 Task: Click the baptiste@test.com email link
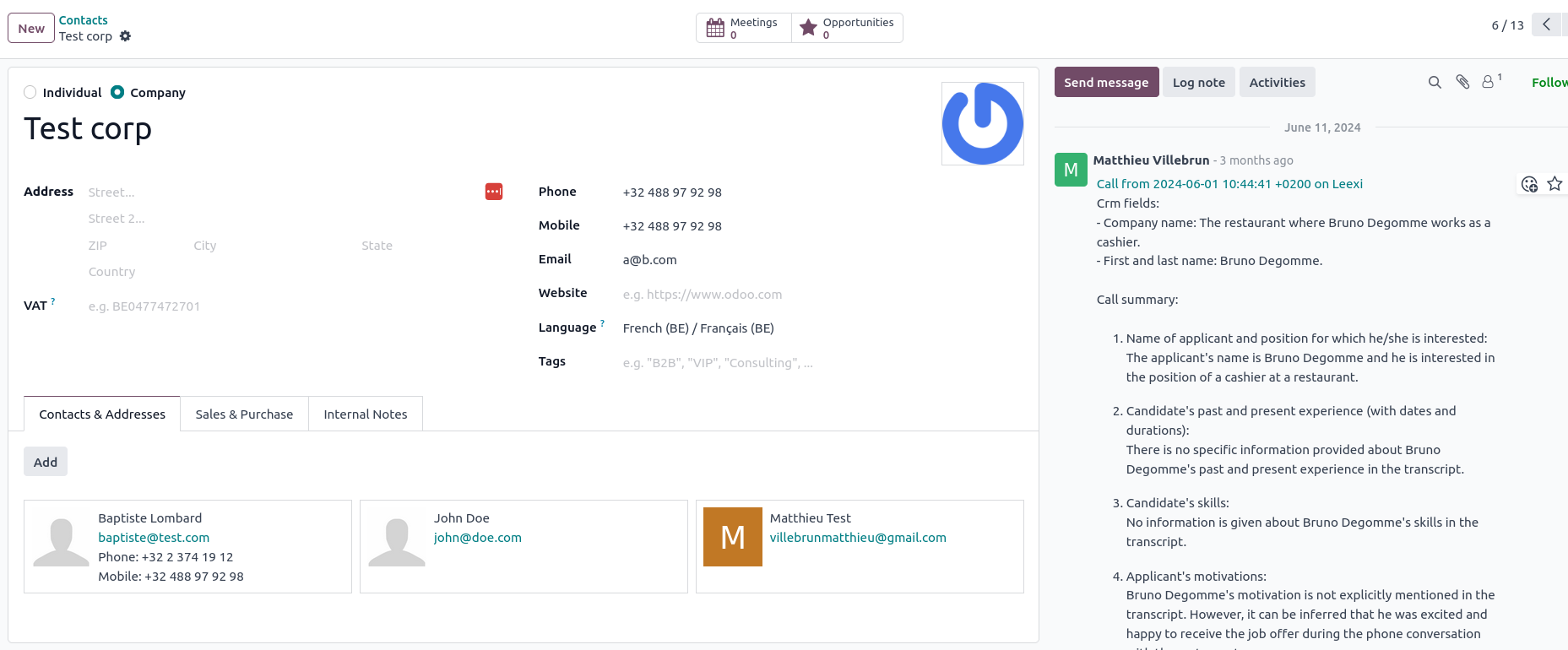coord(154,538)
